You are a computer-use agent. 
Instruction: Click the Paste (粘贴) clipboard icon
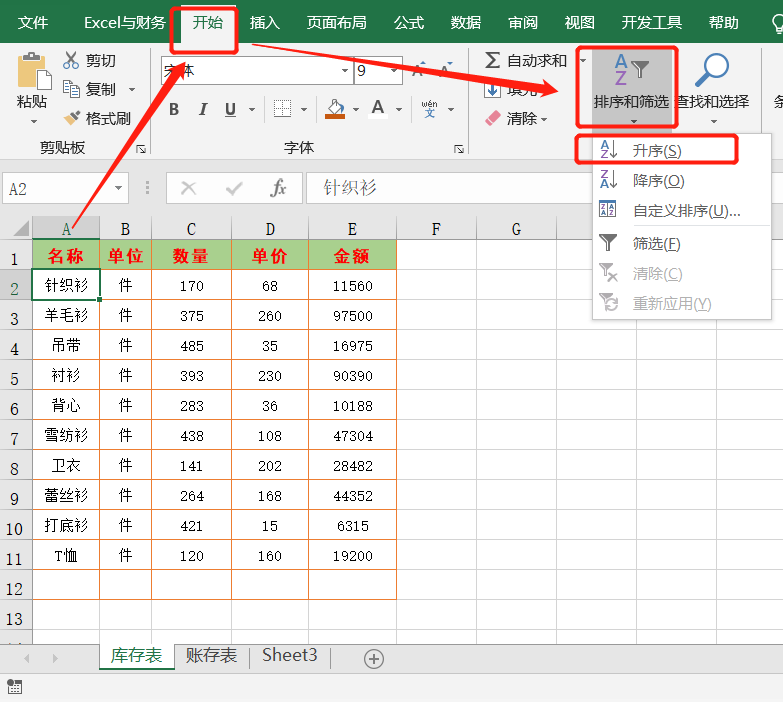pyautogui.click(x=32, y=72)
